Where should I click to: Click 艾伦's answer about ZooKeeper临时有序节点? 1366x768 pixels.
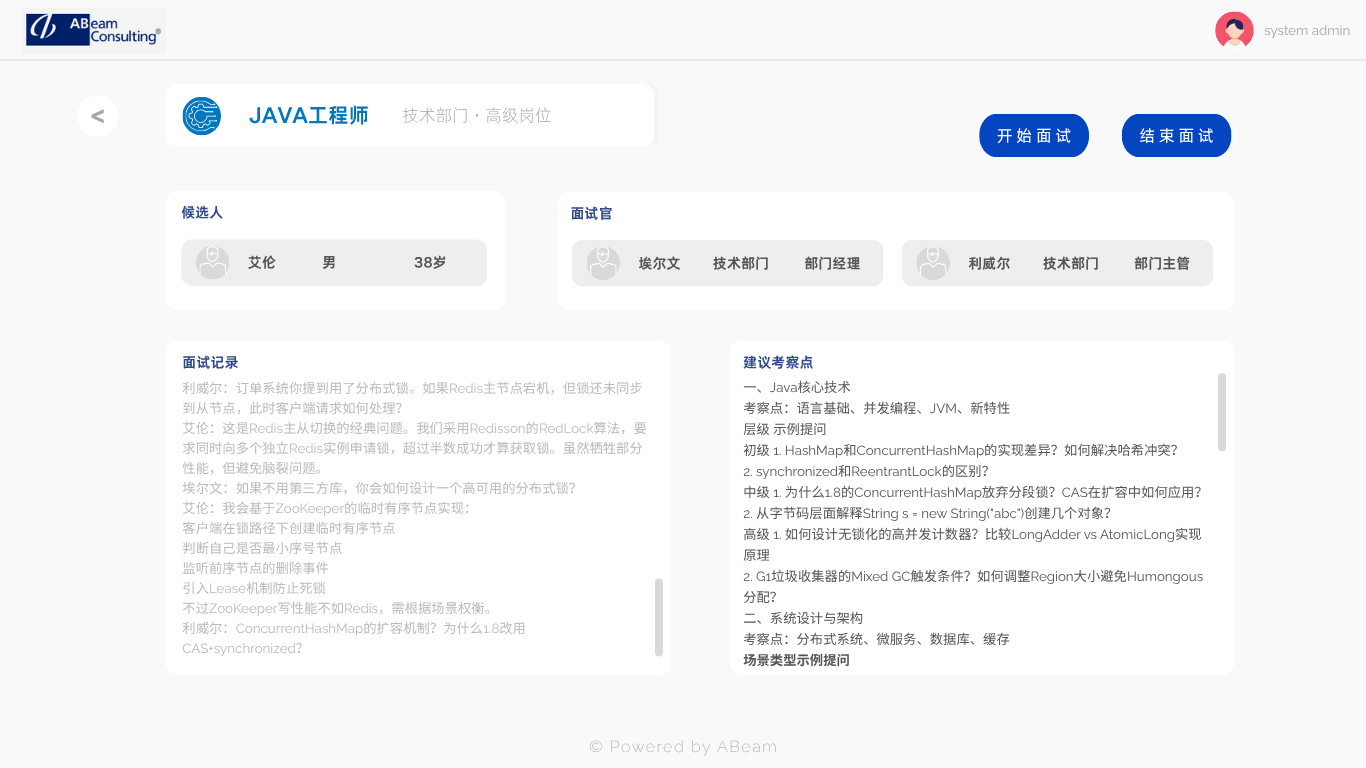326,508
